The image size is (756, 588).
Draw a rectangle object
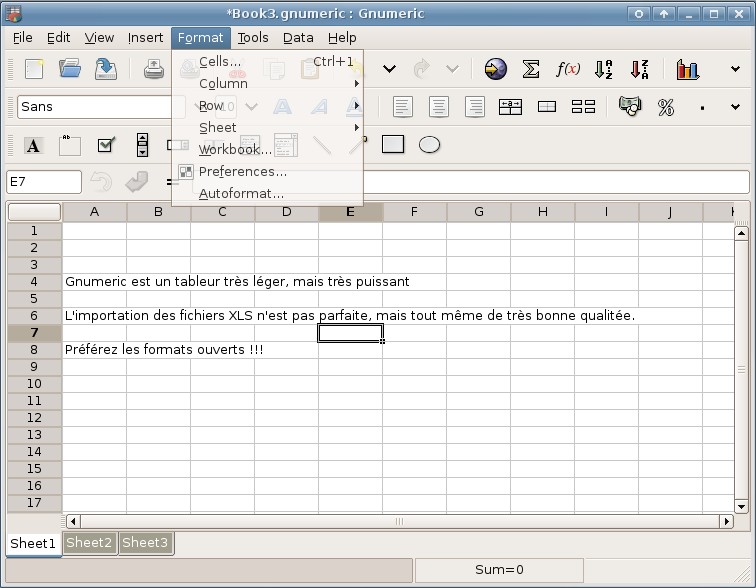coord(393,144)
